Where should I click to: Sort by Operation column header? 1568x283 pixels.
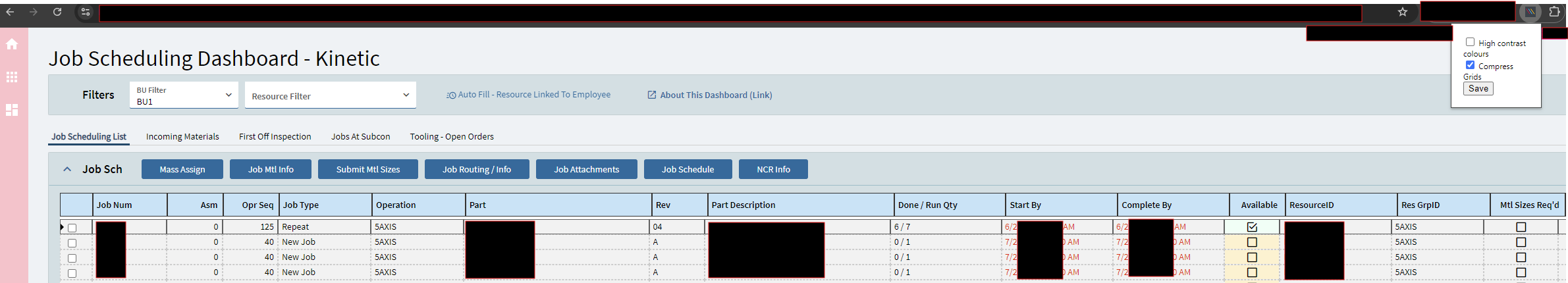click(419, 205)
